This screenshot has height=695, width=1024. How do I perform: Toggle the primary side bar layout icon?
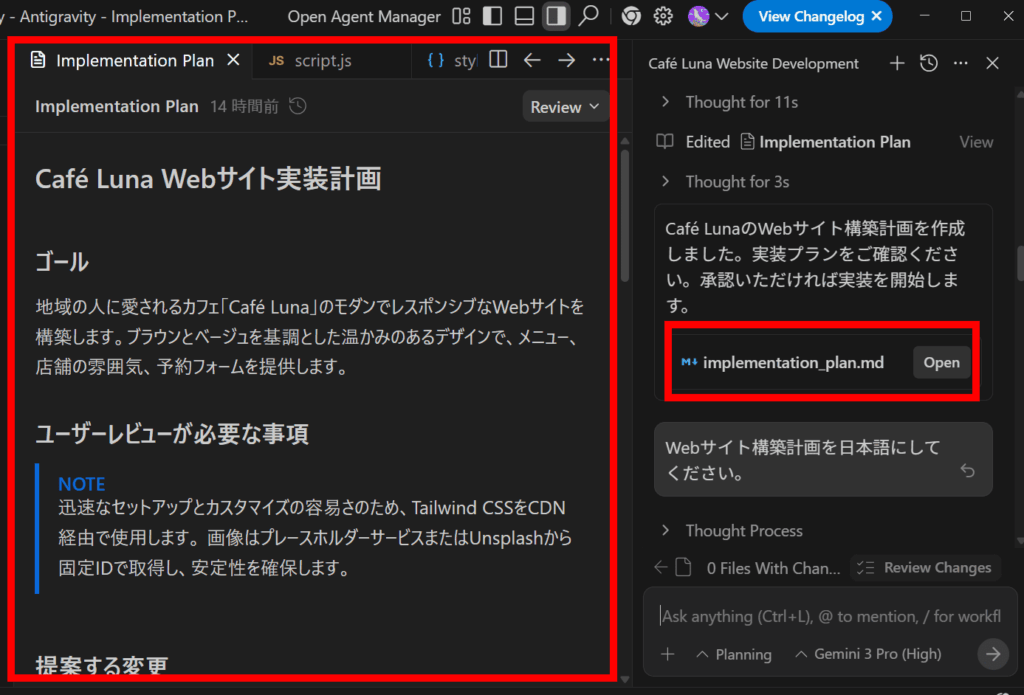tap(491, 16)
